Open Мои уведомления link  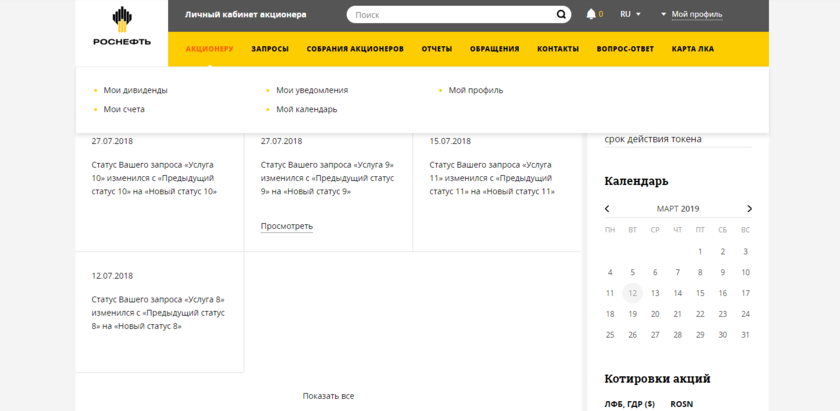pos(312,90)
